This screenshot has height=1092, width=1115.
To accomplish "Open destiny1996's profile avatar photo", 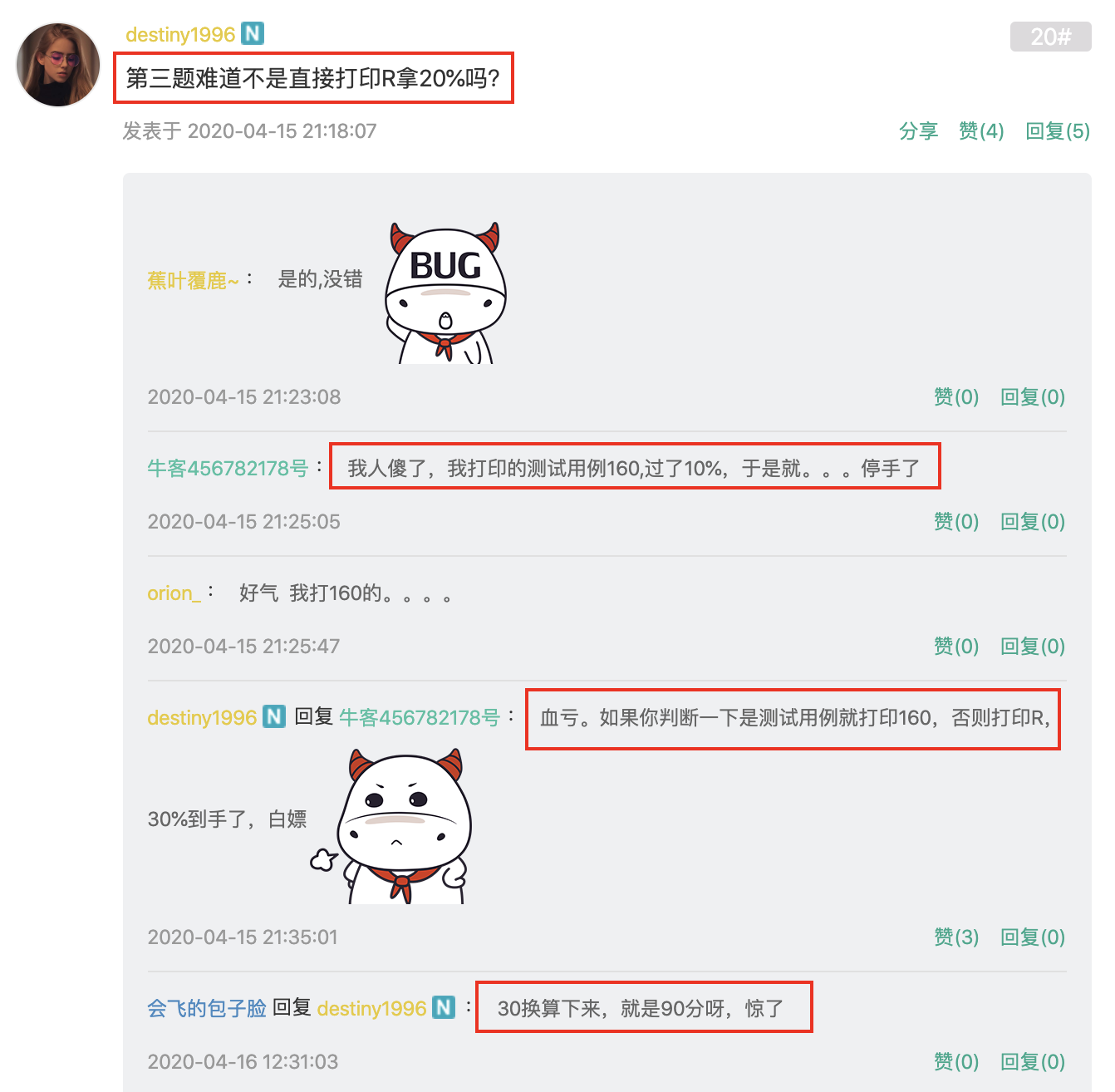I will (x=58, y=65).
